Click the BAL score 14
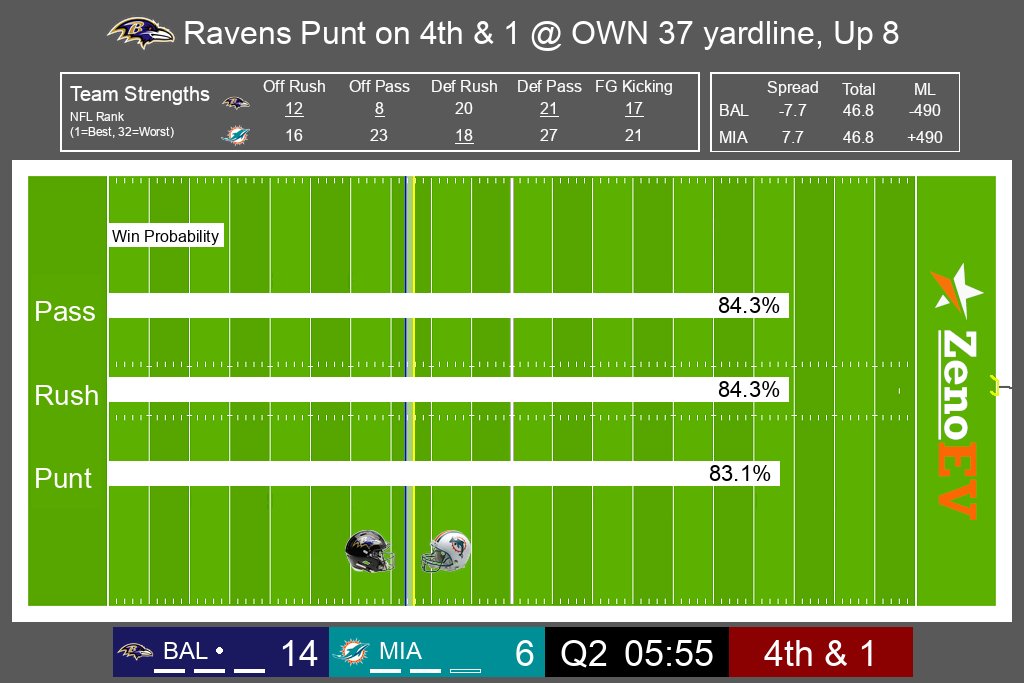The width and height of the screenshot is (1024, 683). (x=299, y=653)
